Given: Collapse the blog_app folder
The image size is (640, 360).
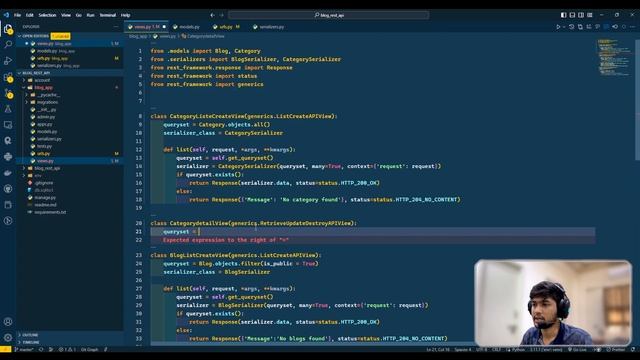Looking at the screenshot, I should point(24,88).
